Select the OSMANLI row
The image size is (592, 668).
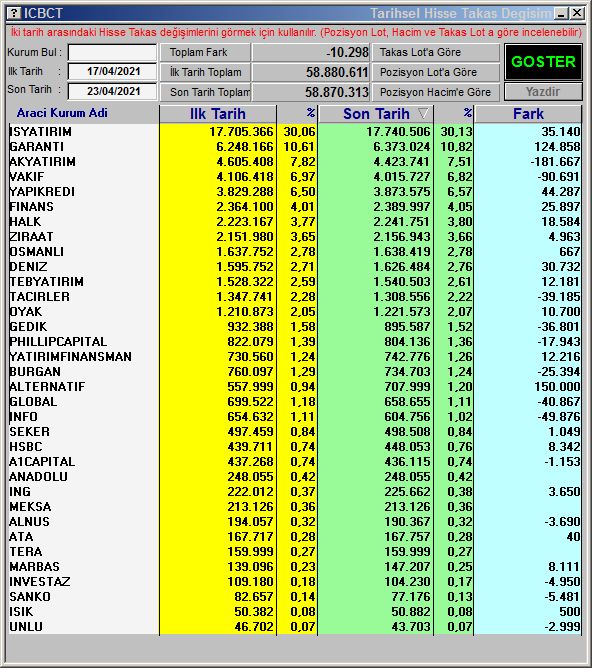point(295,251)
